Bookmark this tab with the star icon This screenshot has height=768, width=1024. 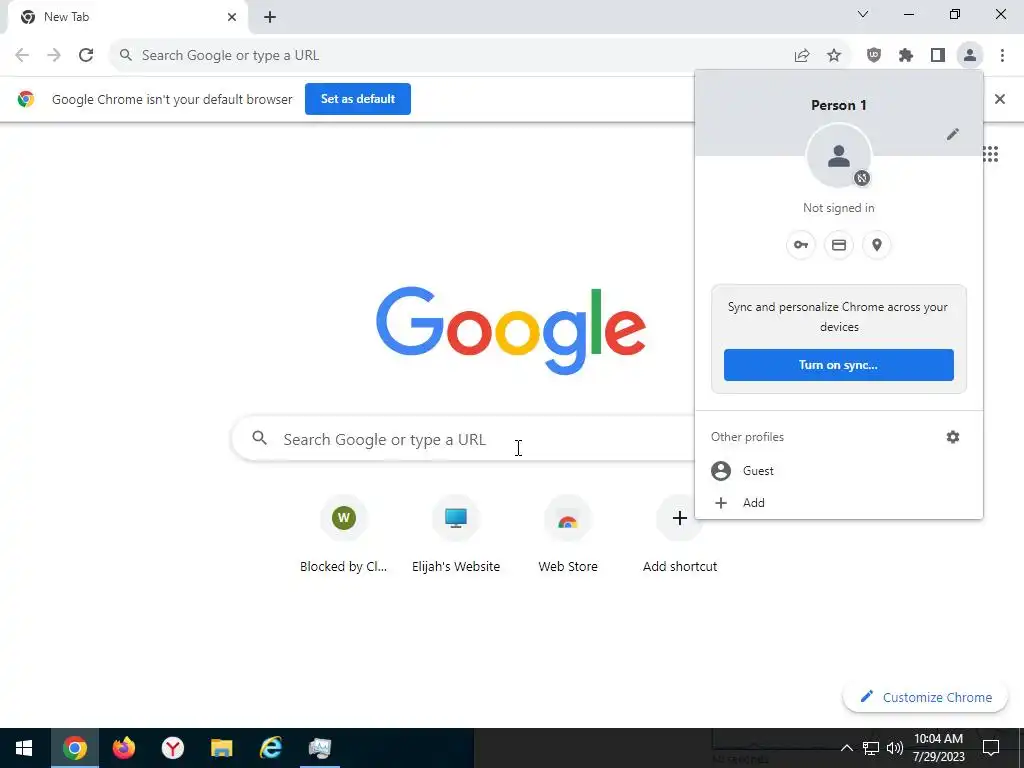coord(834,56)
